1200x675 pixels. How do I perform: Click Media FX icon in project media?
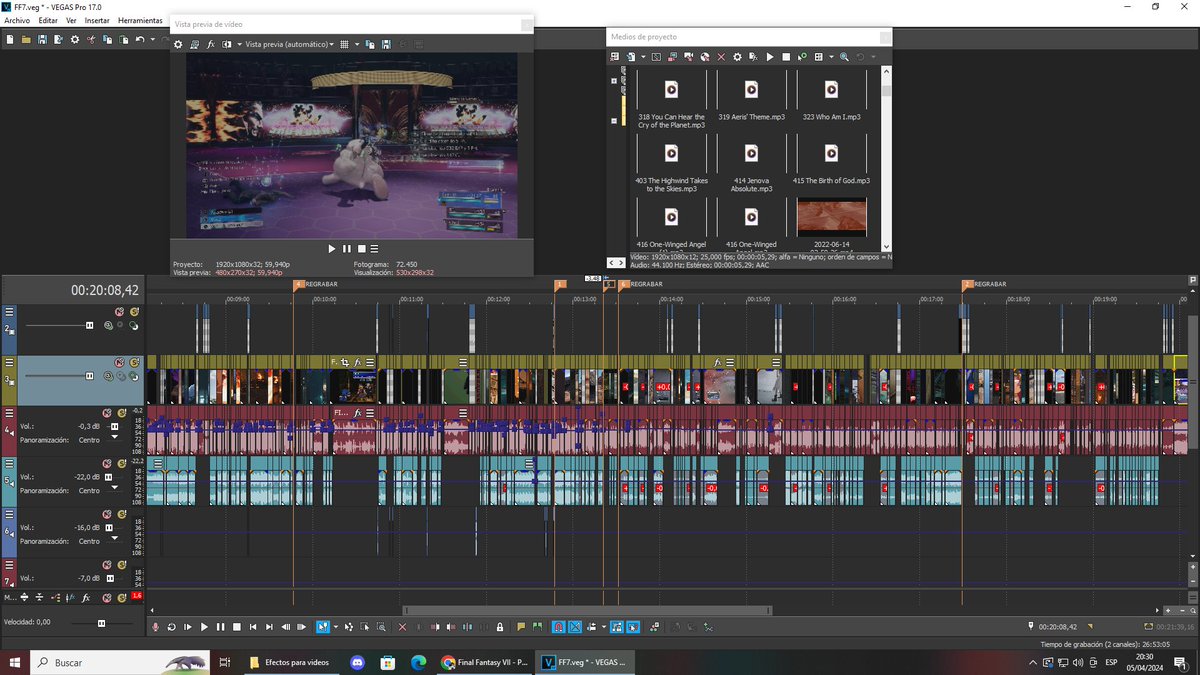(753, 57)
